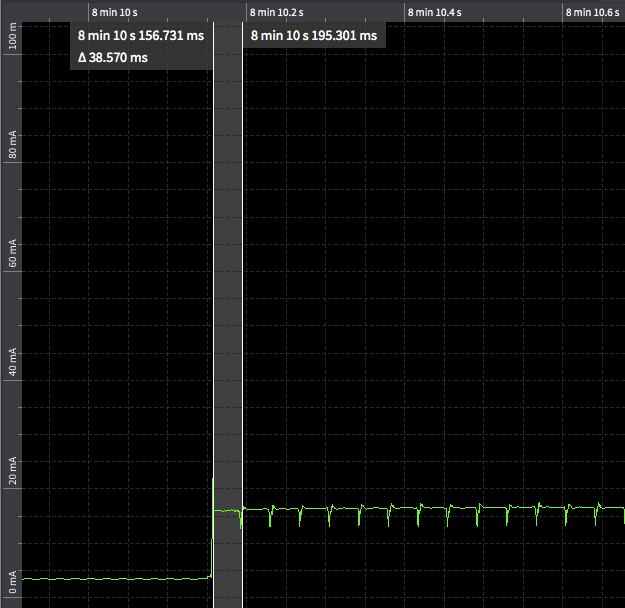Click the current spike peak on trace

tap(213, 480)
